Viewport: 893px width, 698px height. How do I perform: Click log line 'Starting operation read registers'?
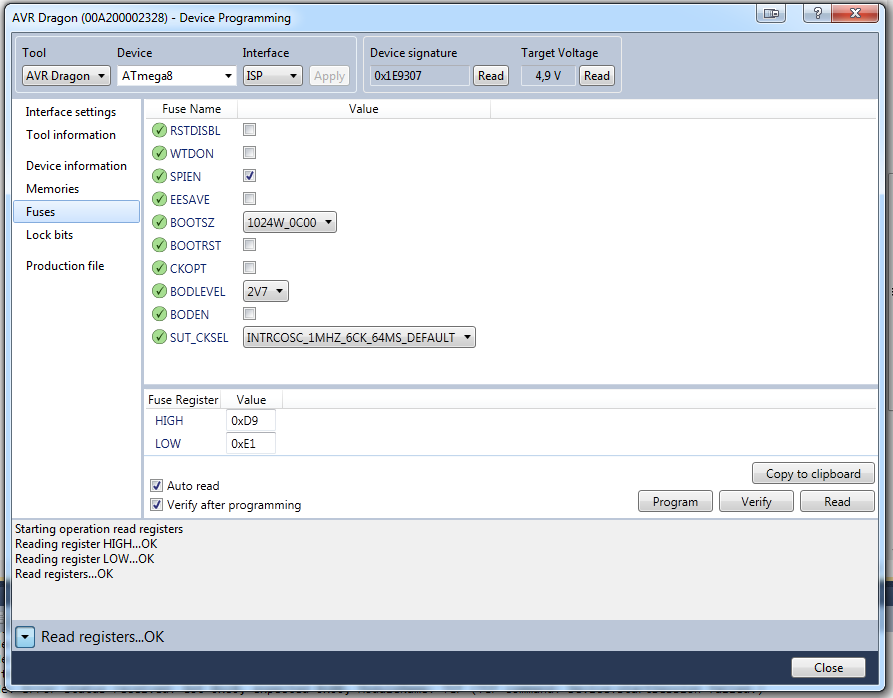tap(99, 529)
